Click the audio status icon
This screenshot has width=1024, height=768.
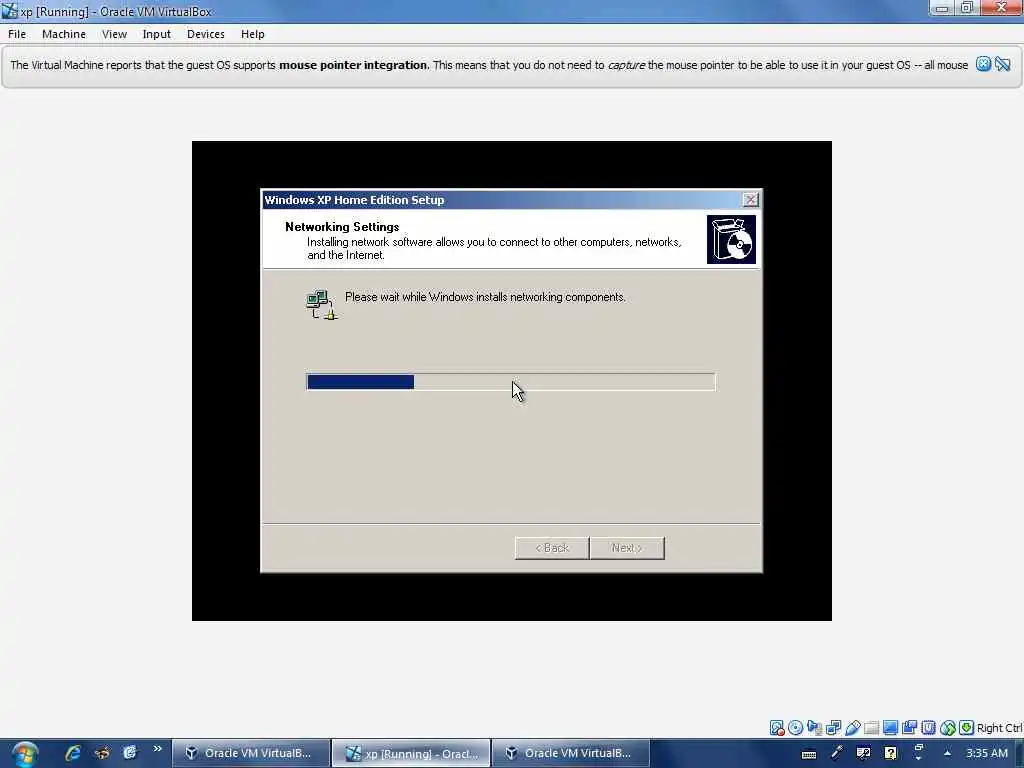coord(814,728)
